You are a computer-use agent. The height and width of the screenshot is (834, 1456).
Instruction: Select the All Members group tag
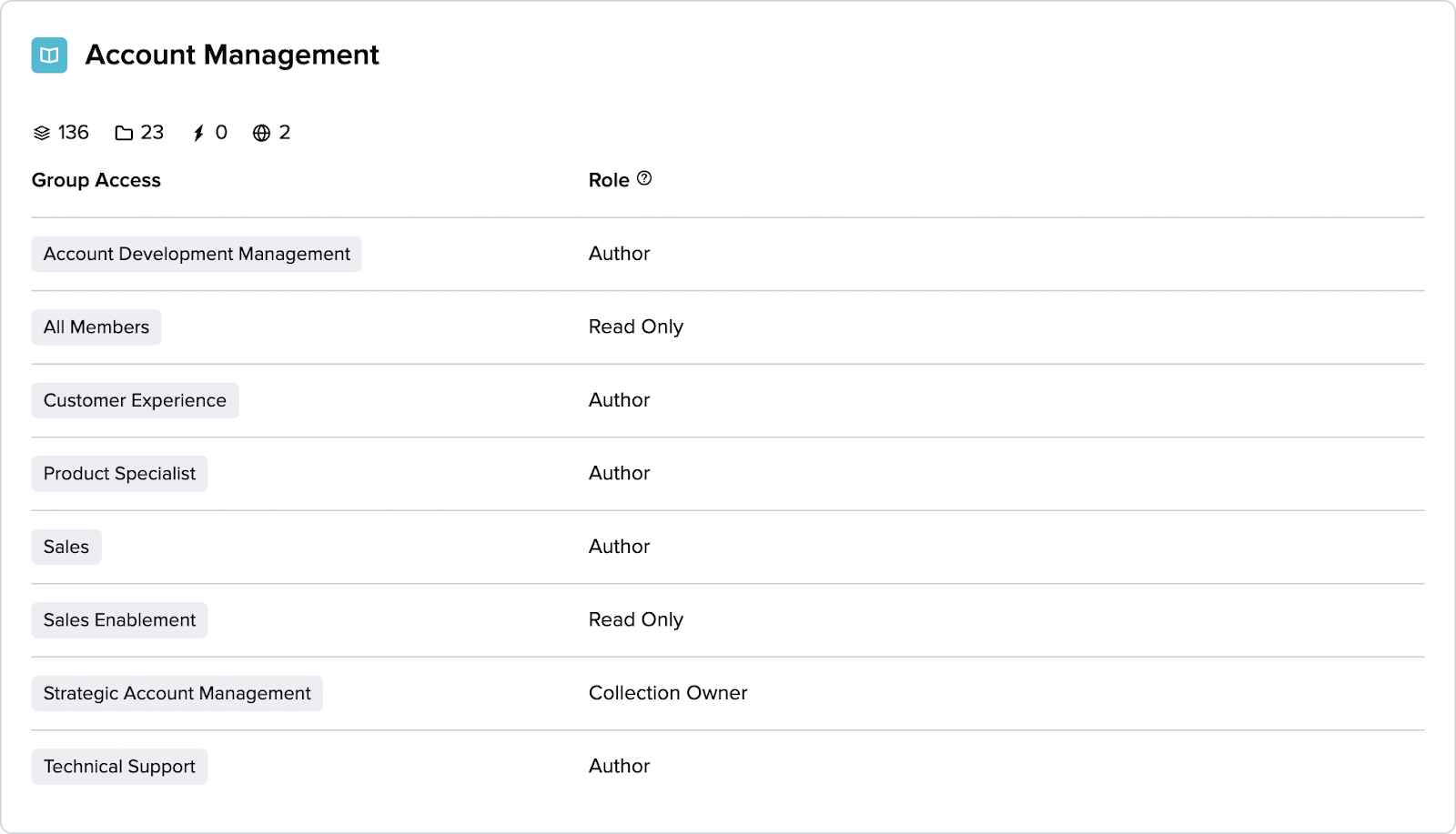click(x=96, y=327)
